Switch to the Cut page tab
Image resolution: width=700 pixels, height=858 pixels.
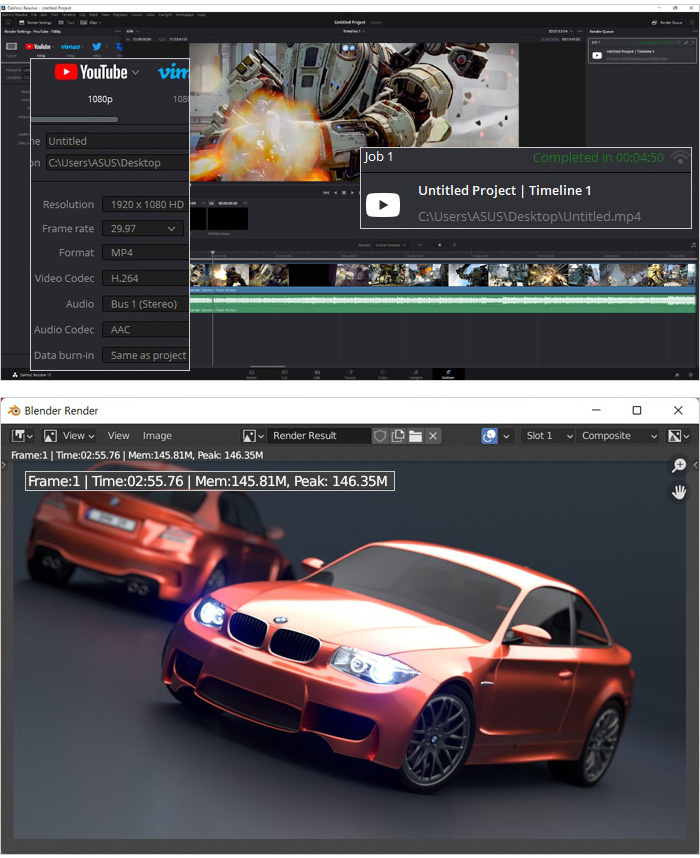284,375
